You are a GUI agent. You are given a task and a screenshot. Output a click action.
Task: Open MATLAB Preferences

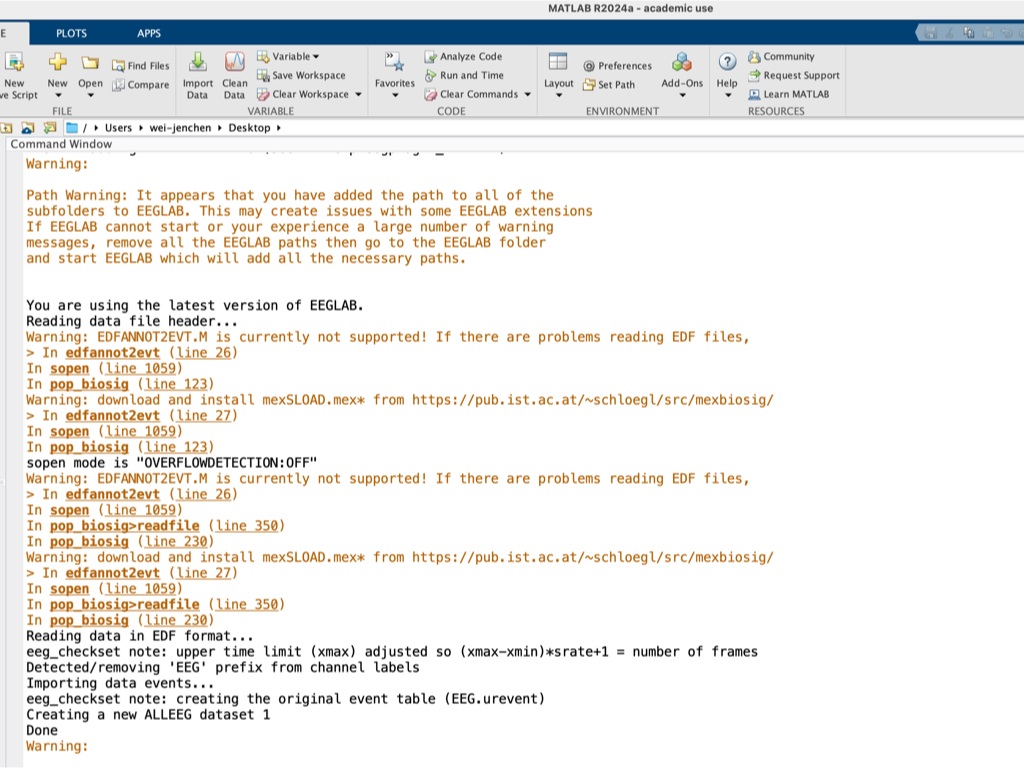617,65
